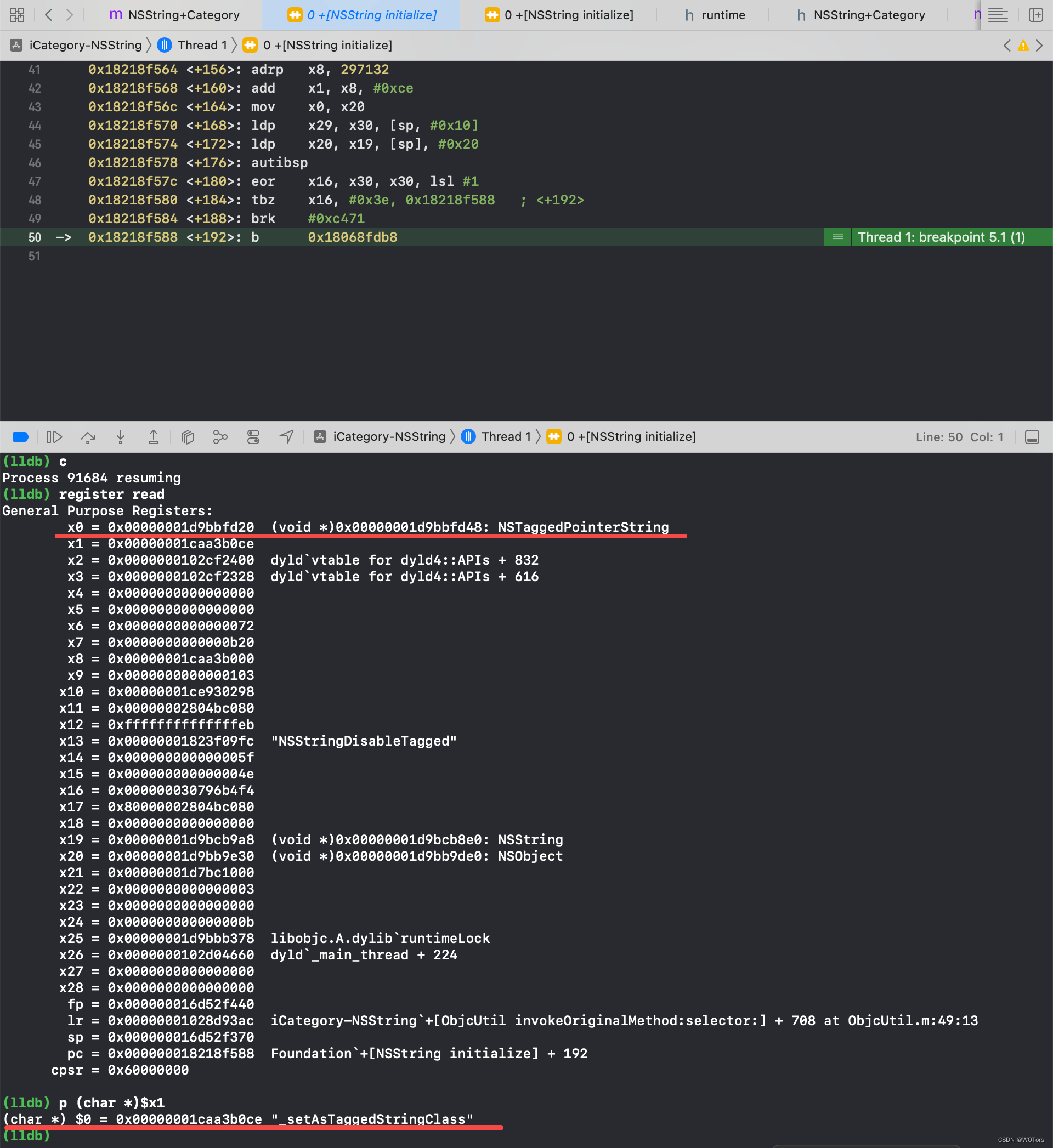
Task: Open the related items grid menu
Action: [x=17, y=15]
